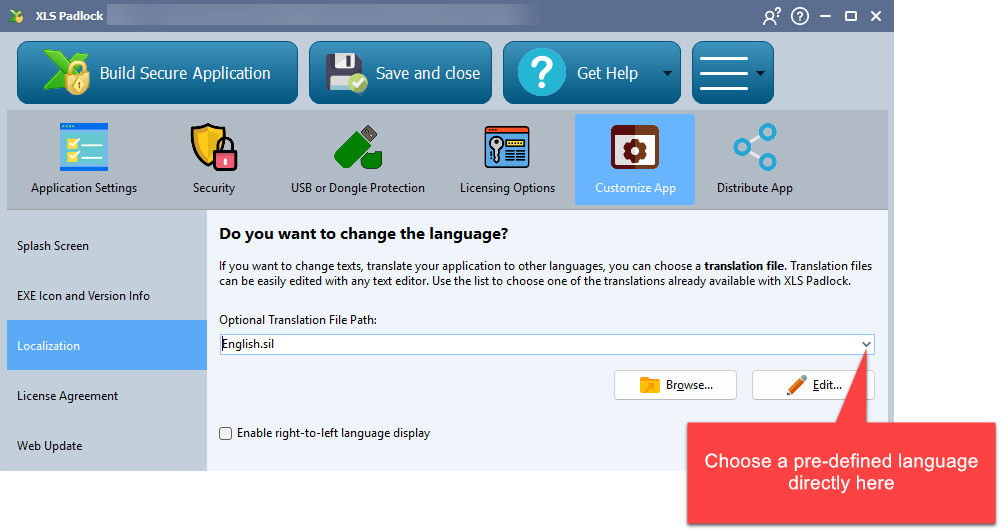1002x532 pixels.
Task: Open the Web Update page
Action: [x=49, y=446]
